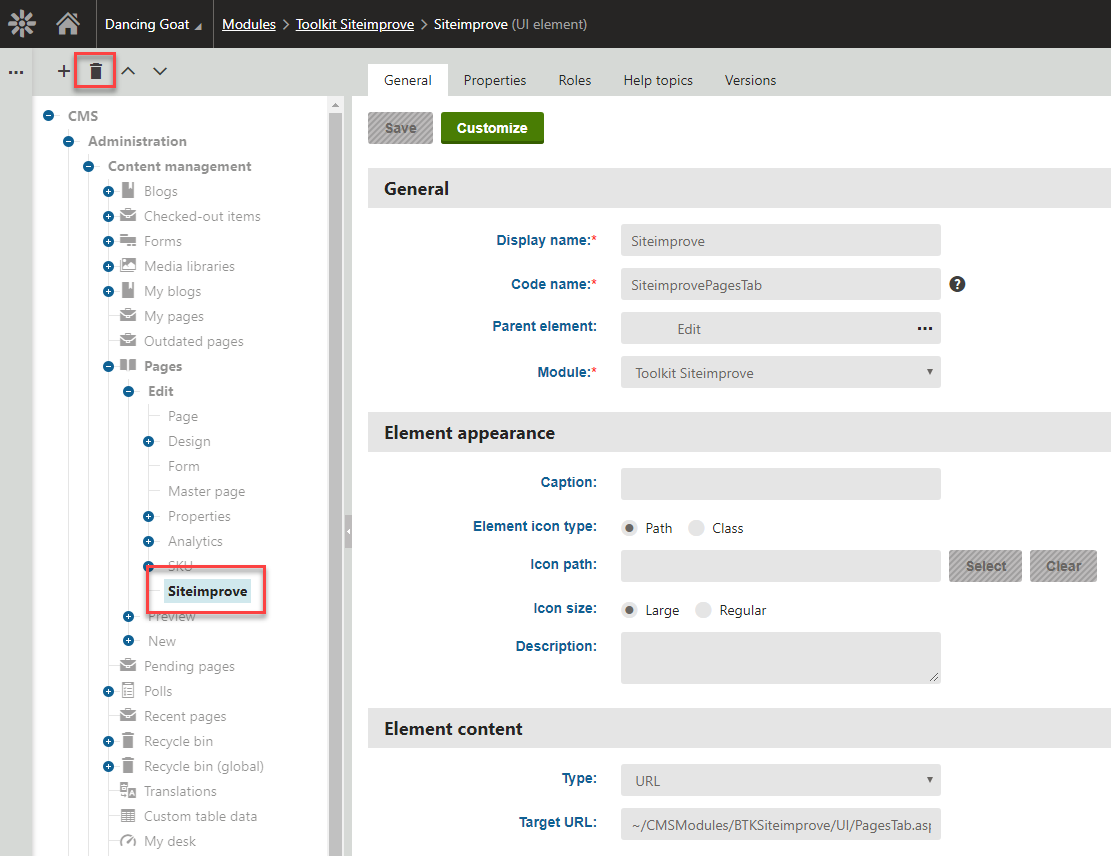
Task: Open the Versions tab
Action: (750, 80)
